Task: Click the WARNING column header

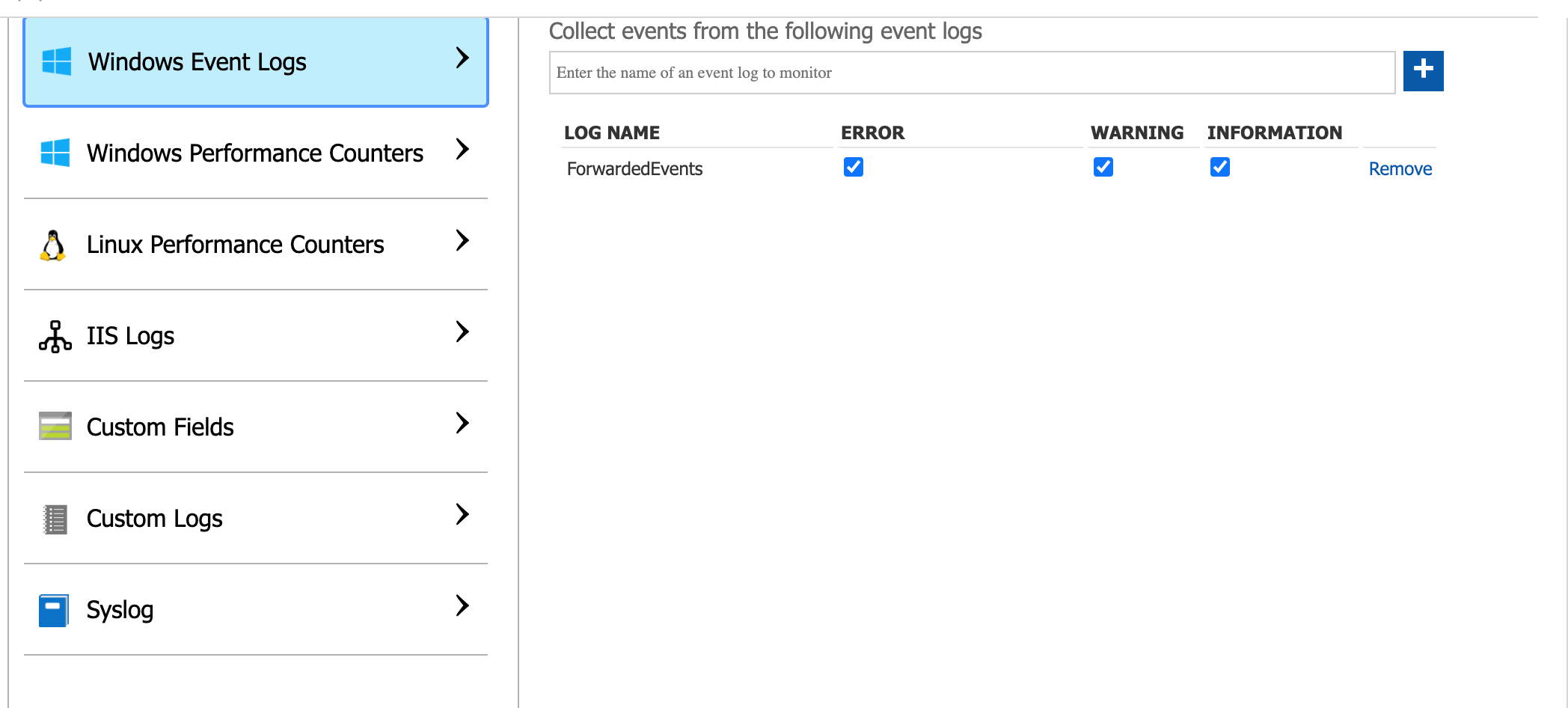Action: click(x=1137, y=132)
